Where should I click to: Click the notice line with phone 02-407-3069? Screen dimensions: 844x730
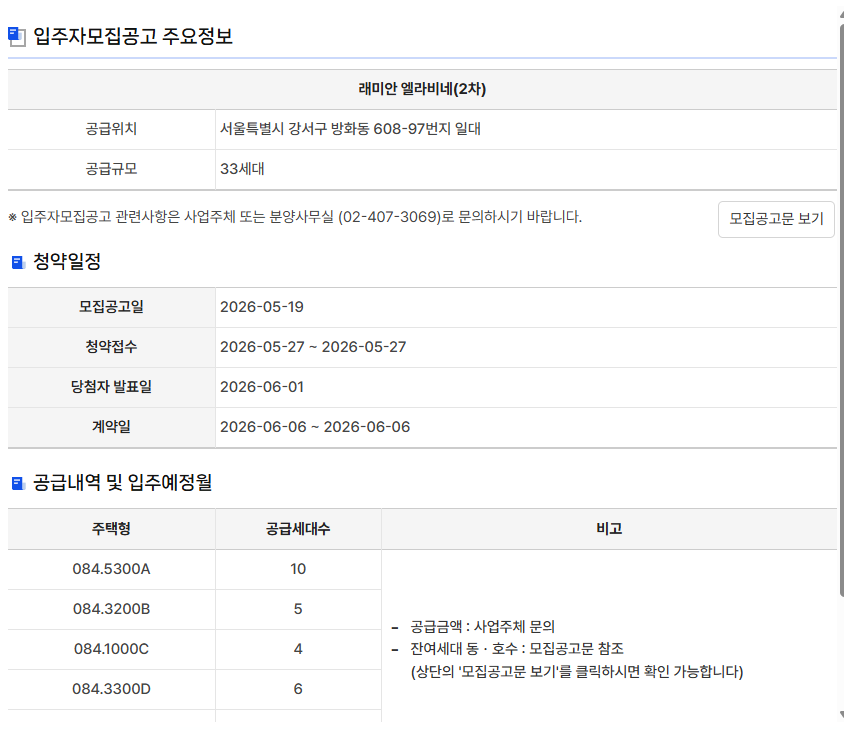pos(295,217)
